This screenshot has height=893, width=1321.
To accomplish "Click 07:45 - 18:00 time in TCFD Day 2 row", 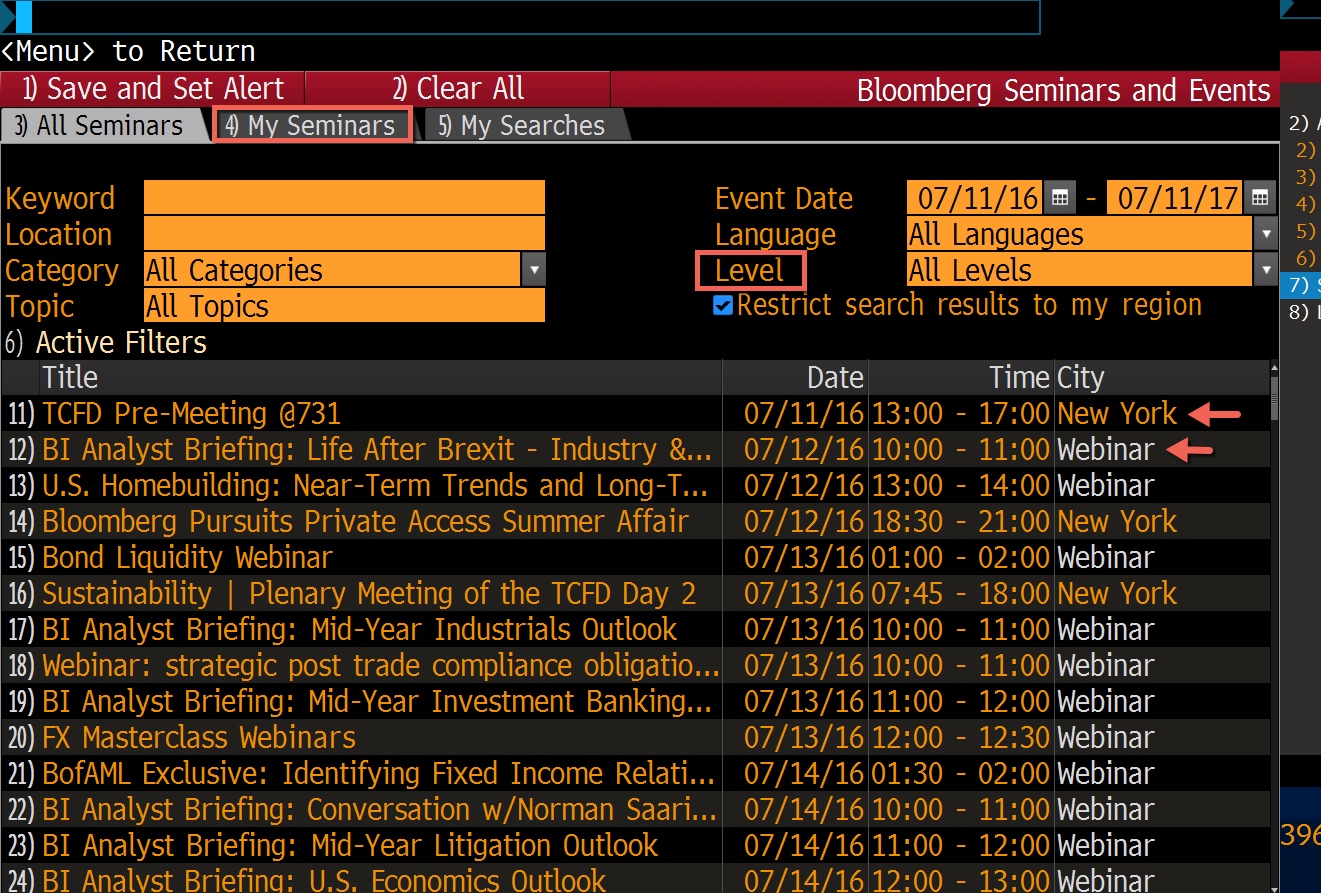I will coord(960,593).
